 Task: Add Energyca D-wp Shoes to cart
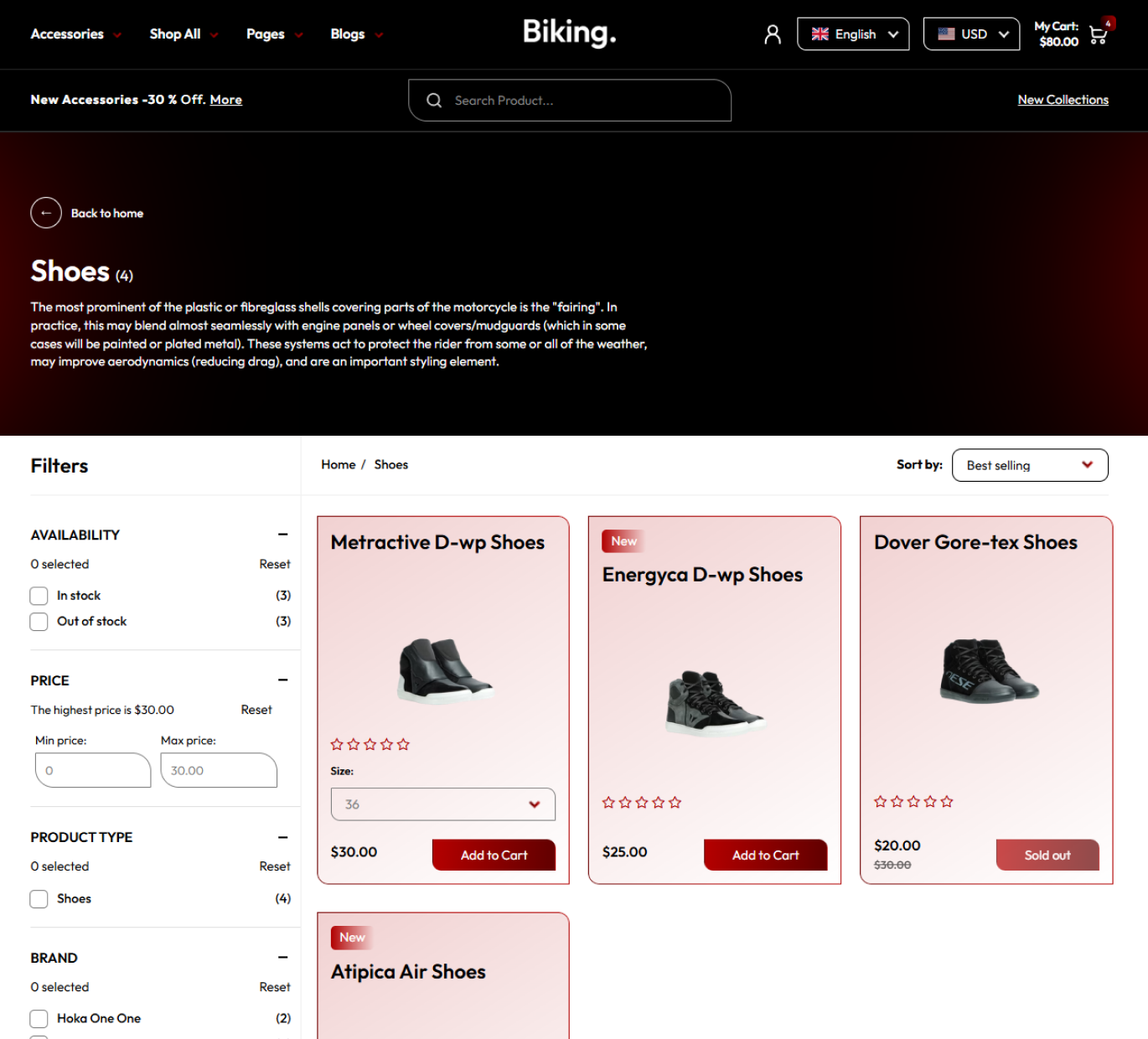(765, 855)
